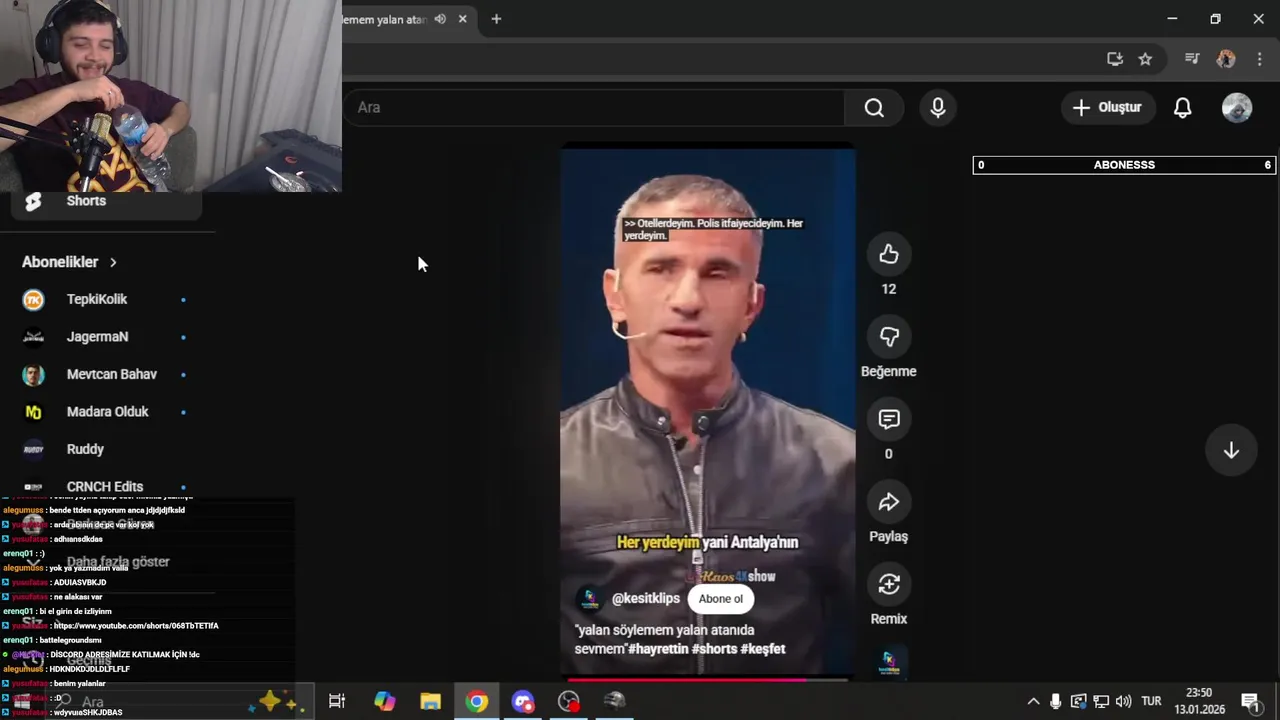The image size is (1280, 720).
Task: Open OBS Studio taskbar icon
Action: 569,702
